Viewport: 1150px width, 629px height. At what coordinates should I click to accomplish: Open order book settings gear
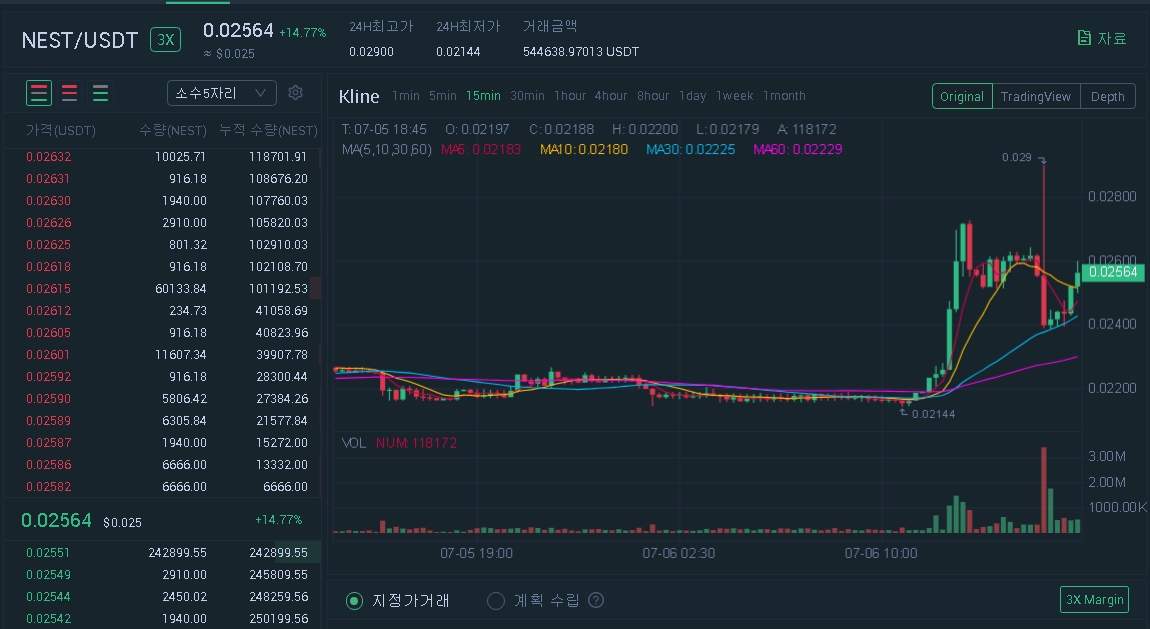point(295,93)
